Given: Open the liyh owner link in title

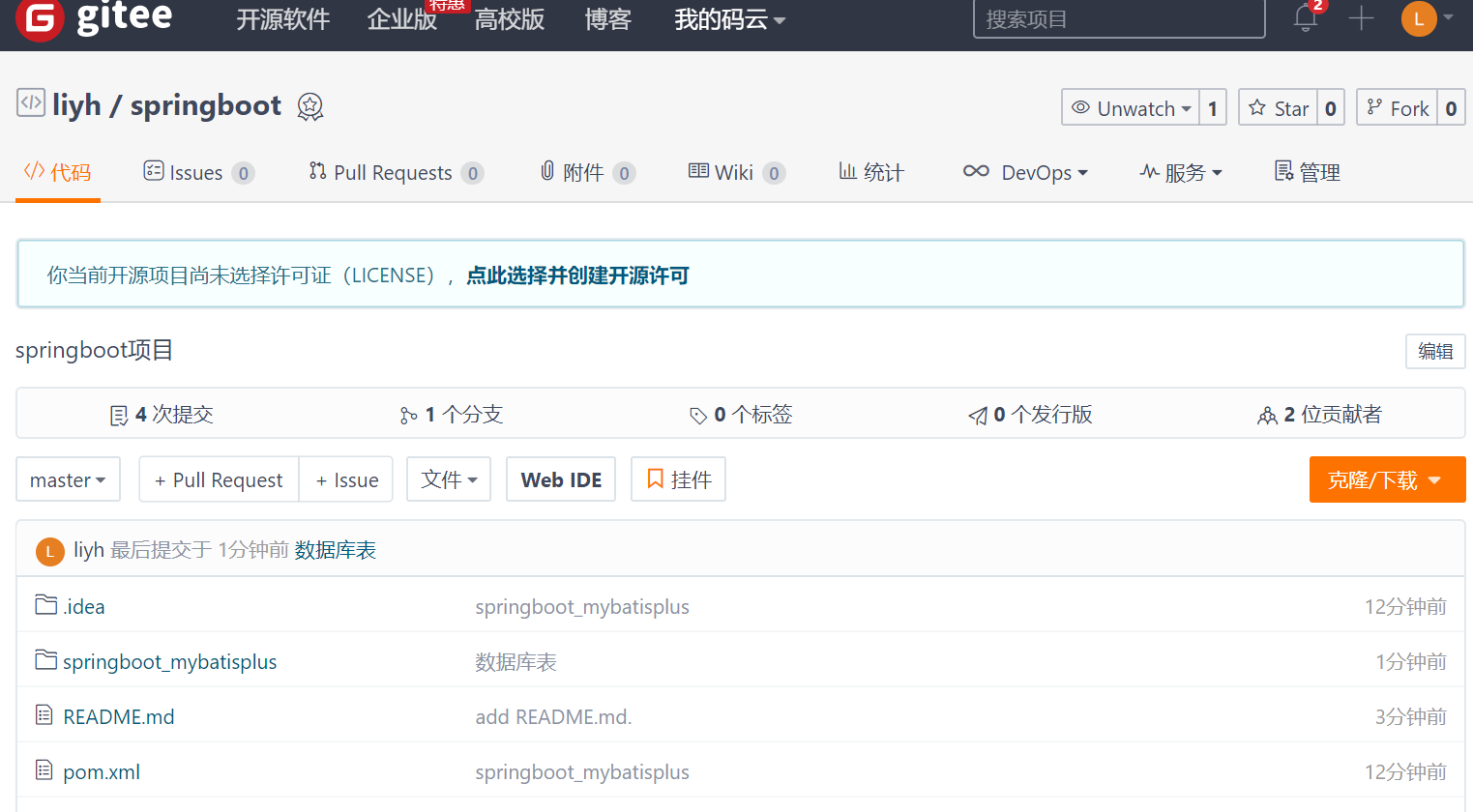Looking at the screenshot, I should (x=76, y=104).
